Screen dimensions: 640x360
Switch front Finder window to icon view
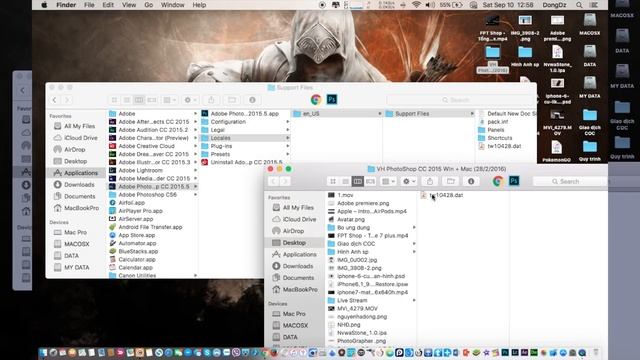point(333,181)
